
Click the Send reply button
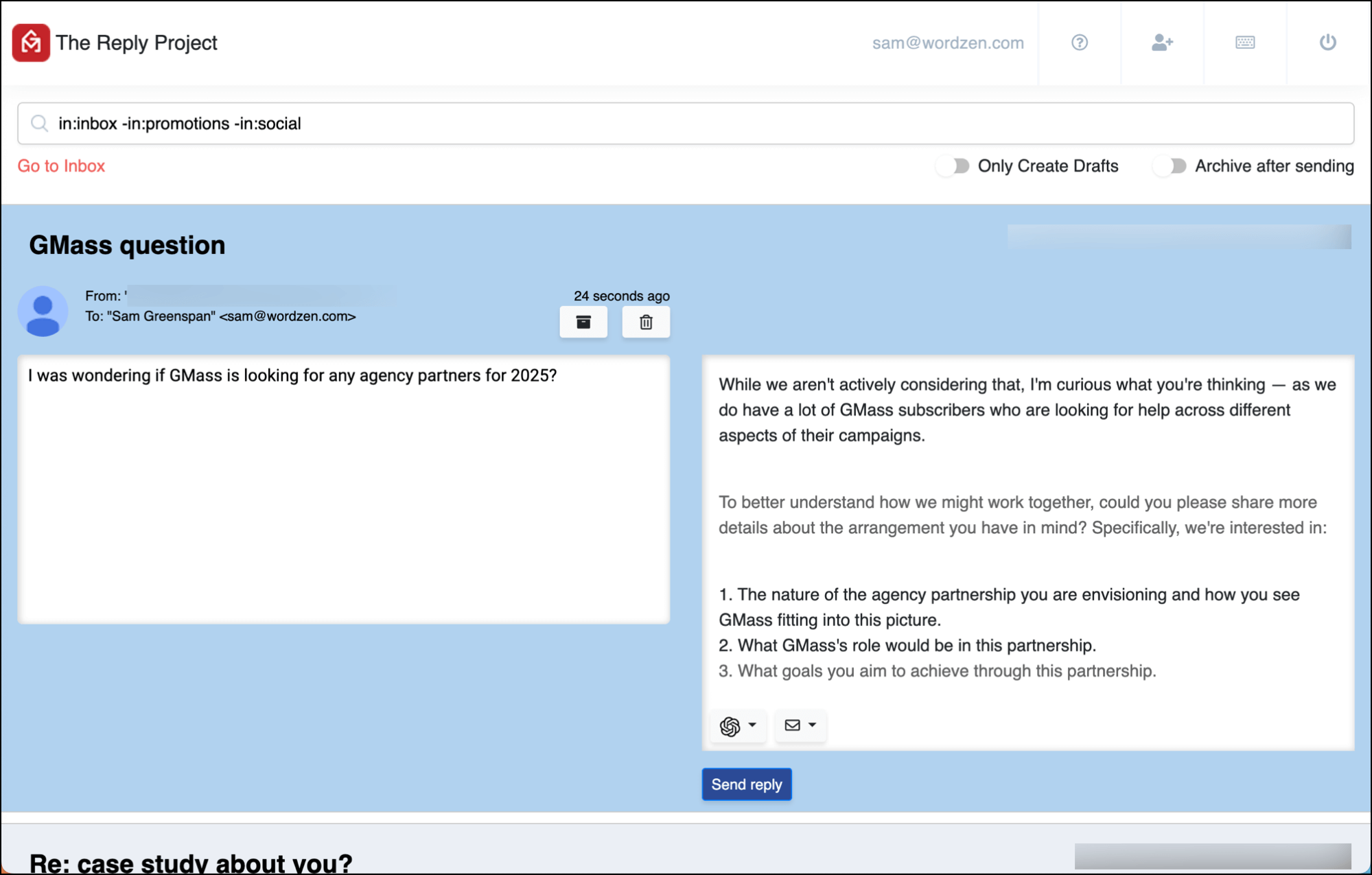point(747,784)
